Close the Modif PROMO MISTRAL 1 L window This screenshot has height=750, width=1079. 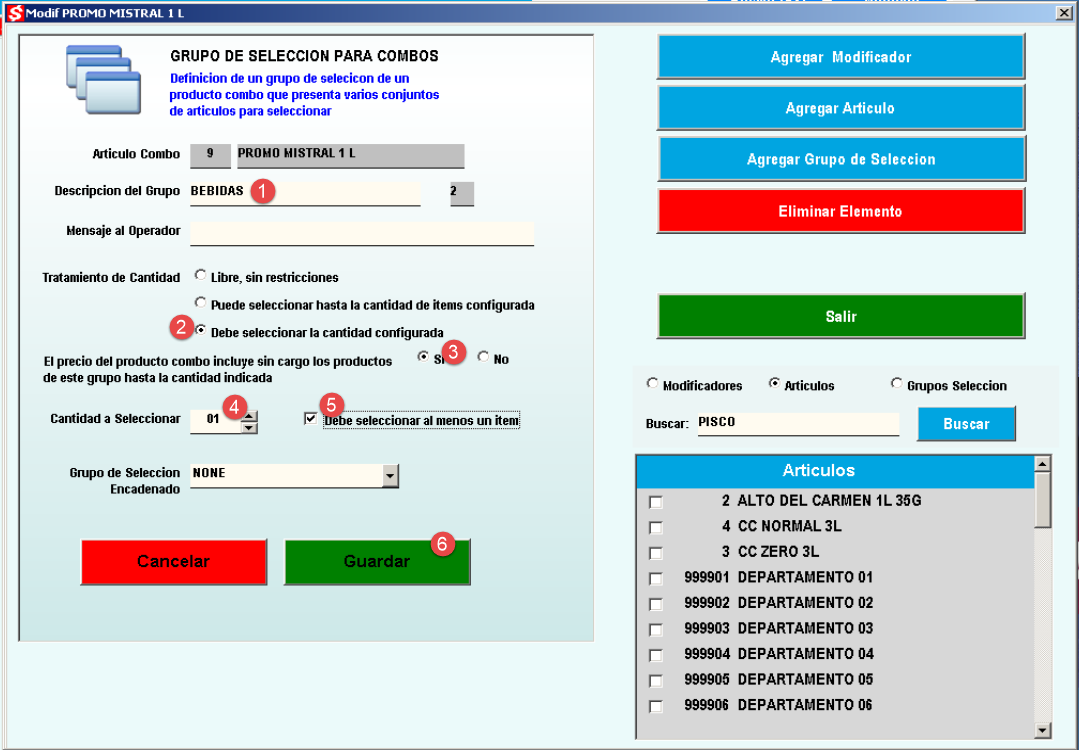pos(1063,12)
